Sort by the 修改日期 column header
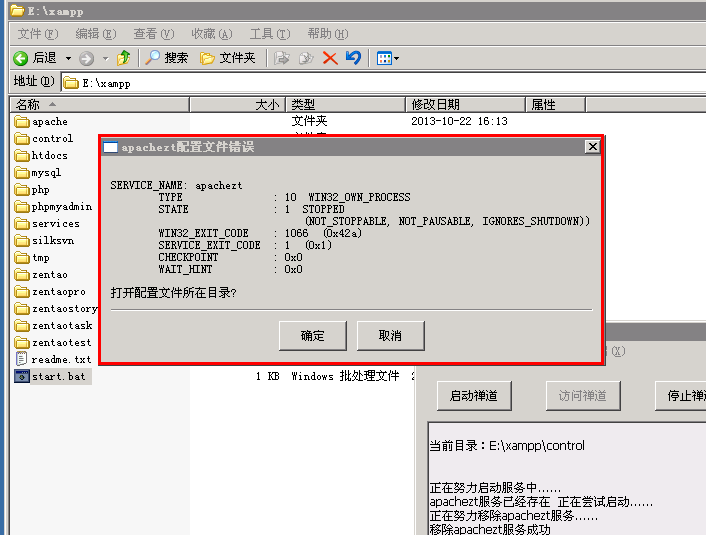The width and height of the screenshot is (706, 535). pyautogui.click(x=466, y=105)
